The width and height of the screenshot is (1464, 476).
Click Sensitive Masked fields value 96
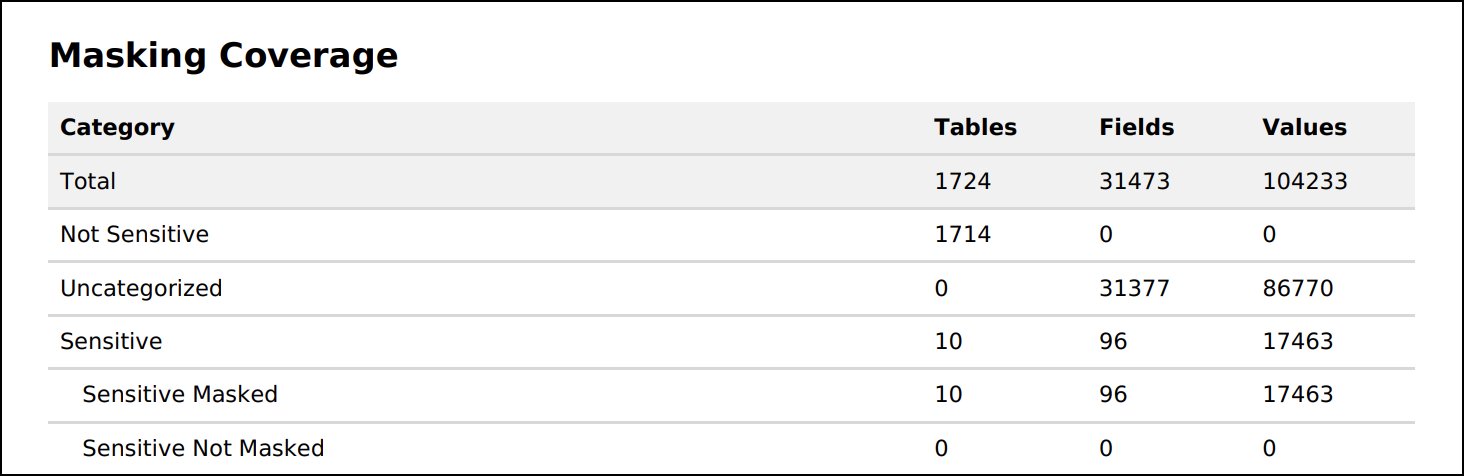pos(1112,394)
